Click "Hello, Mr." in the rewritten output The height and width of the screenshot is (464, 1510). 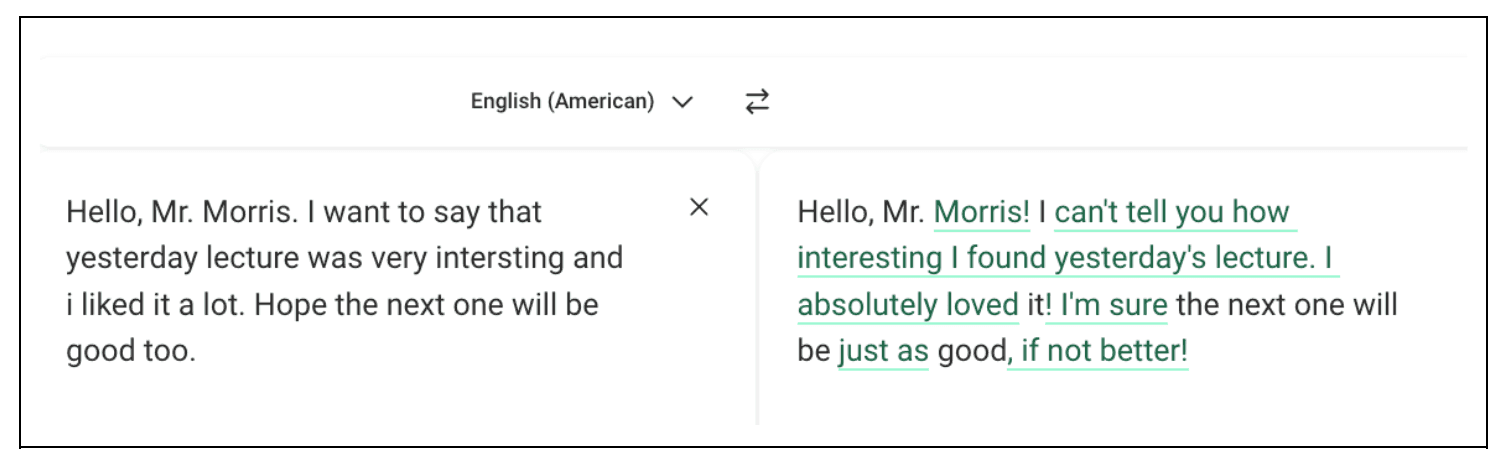(860, 212)
